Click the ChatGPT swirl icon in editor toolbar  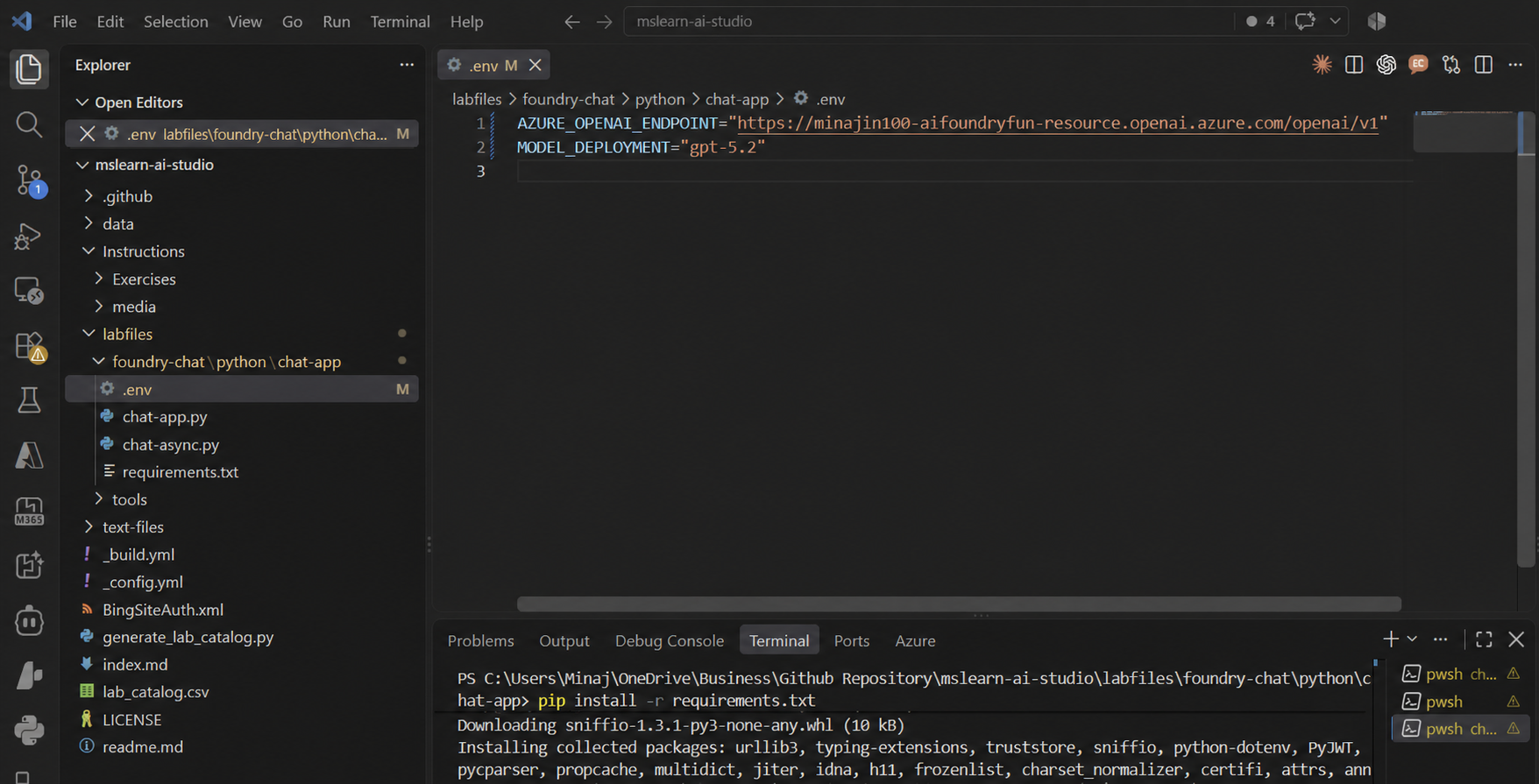point(1387,64)
